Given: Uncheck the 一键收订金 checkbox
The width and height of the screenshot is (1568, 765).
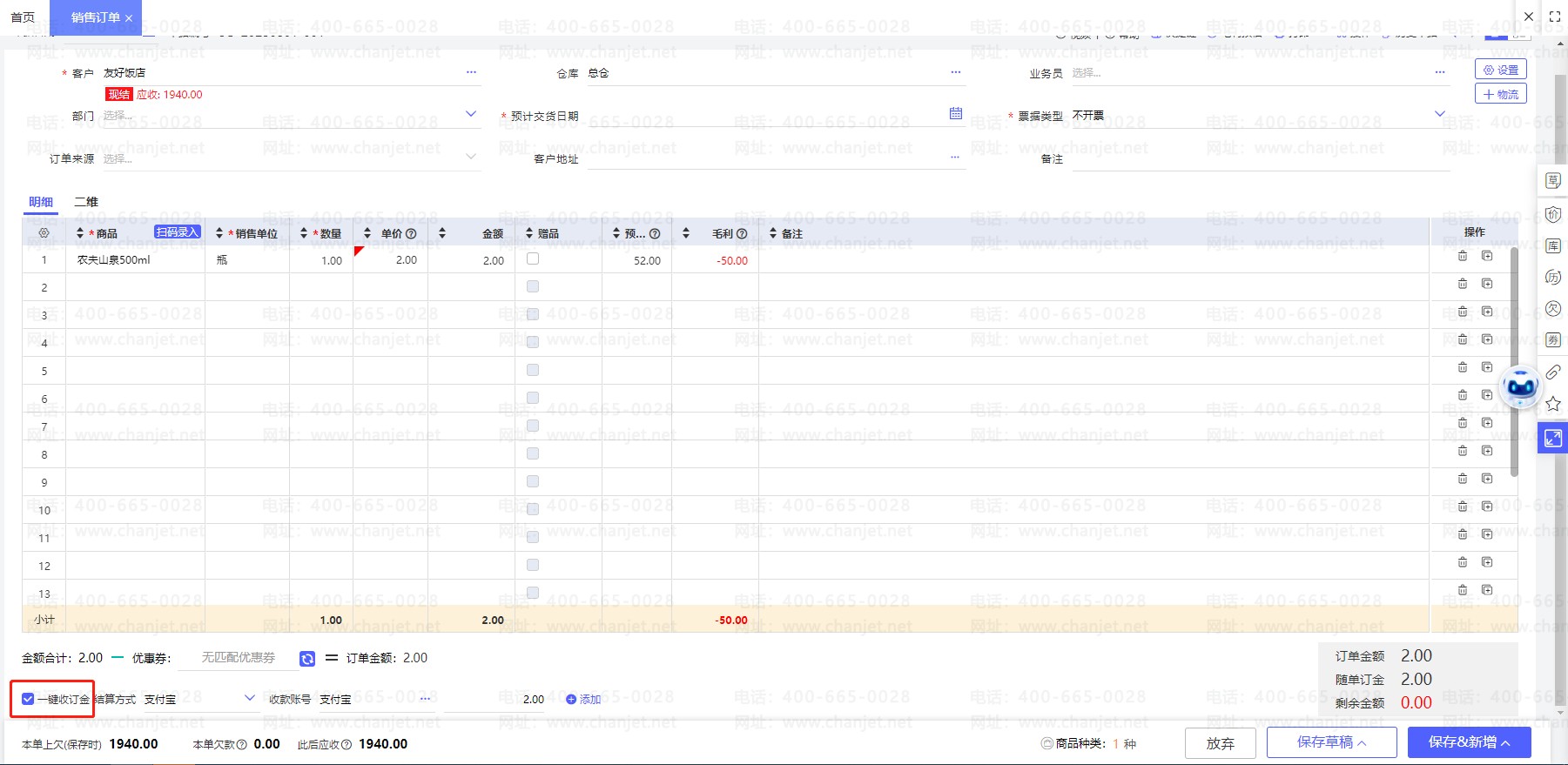Looking at the screenshot, I should point(28,699).
